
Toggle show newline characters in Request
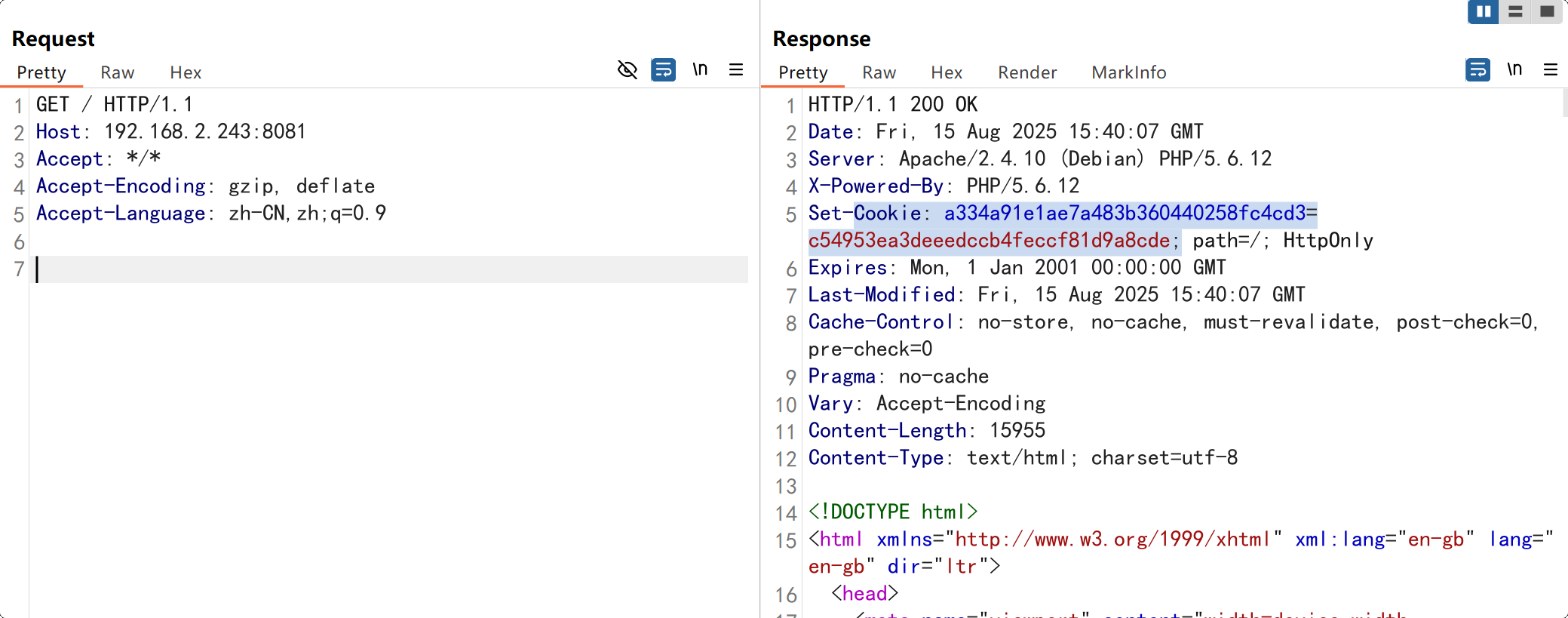tap(700, 70)
